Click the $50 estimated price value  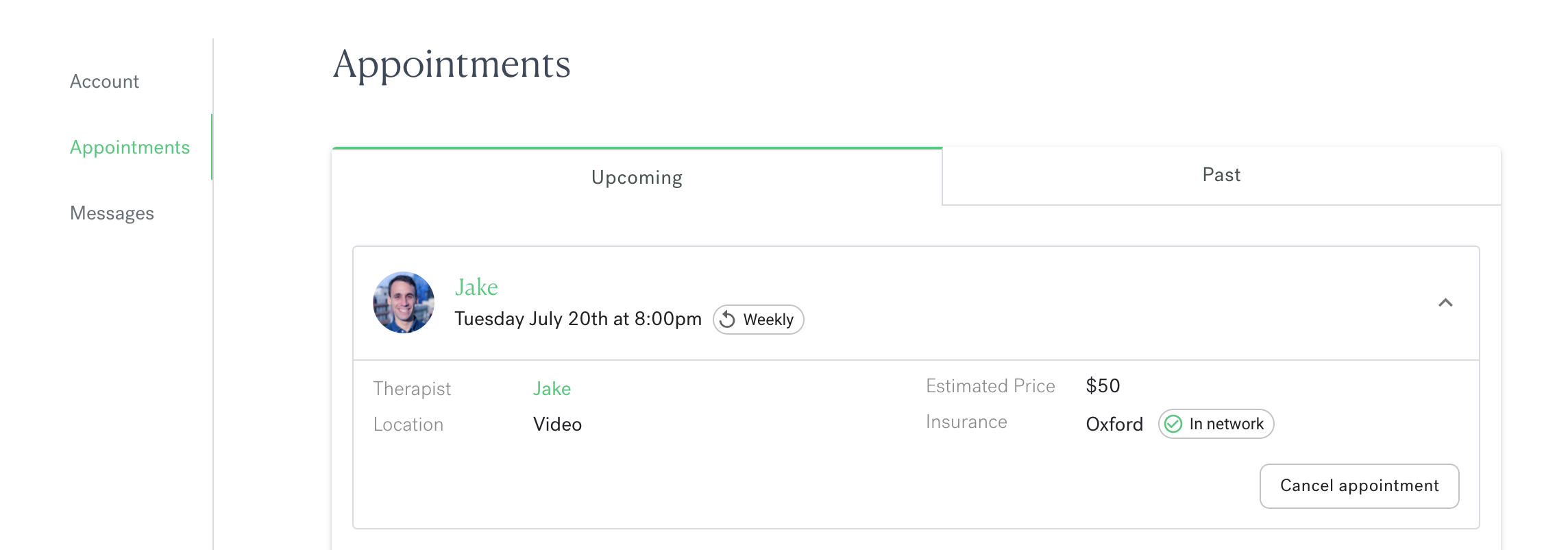click(1103, 386)
